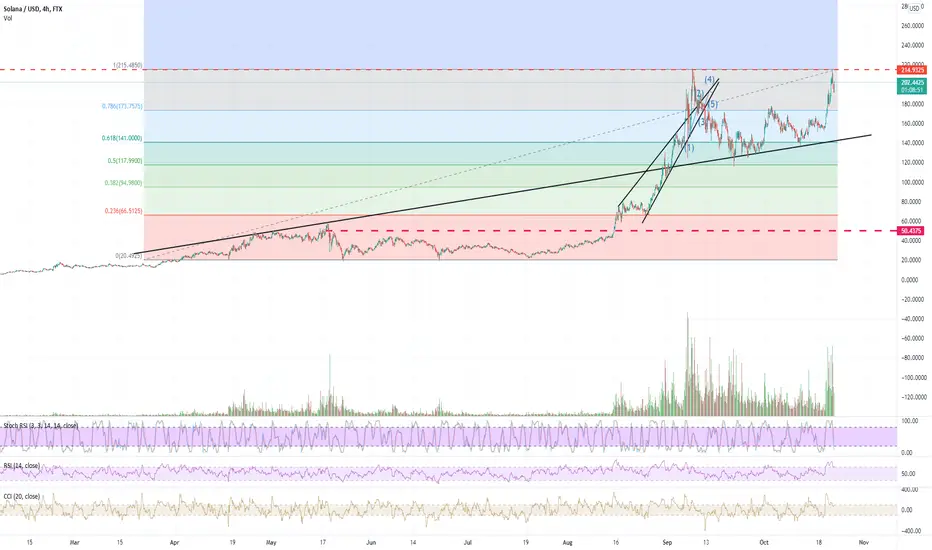This screenshot has width=932, height=550.
Task: Select the 0(20.4925) Fibonacci level label
Action: point(129,256)
